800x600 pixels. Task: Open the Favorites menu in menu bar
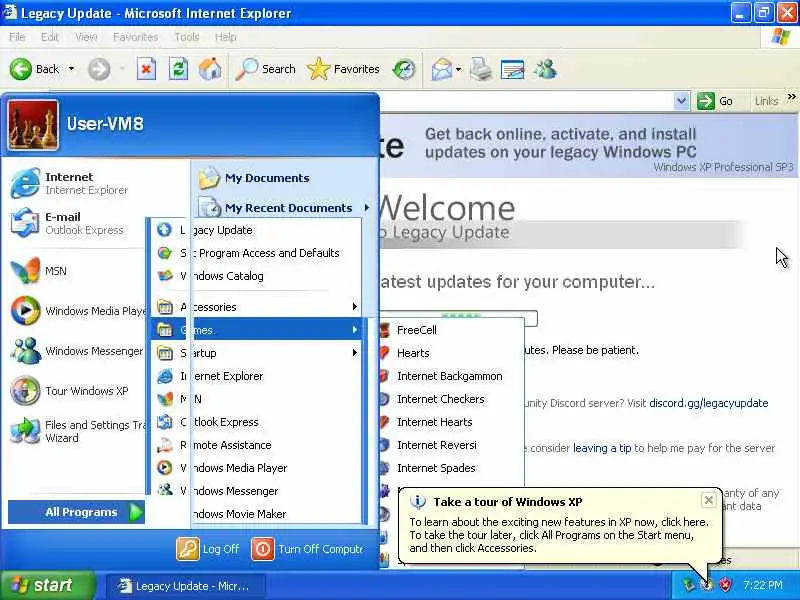[135, 37]
